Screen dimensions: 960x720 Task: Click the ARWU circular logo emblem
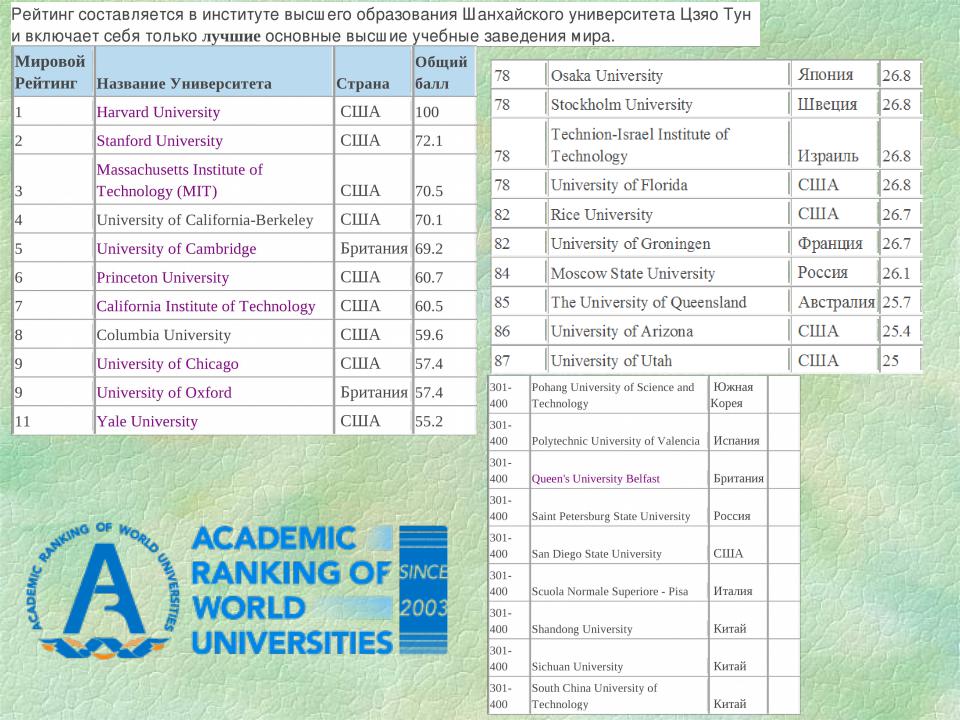click(x=104, y=590)
